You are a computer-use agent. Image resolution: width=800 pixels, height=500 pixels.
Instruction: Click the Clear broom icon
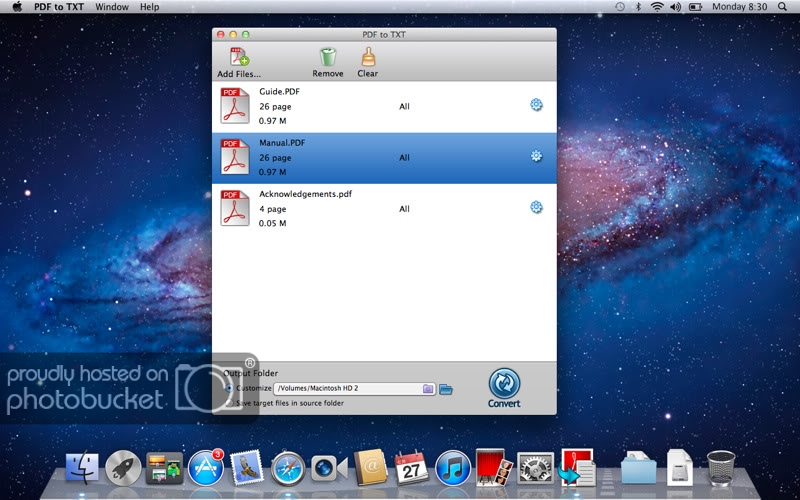tap(368, 57)
